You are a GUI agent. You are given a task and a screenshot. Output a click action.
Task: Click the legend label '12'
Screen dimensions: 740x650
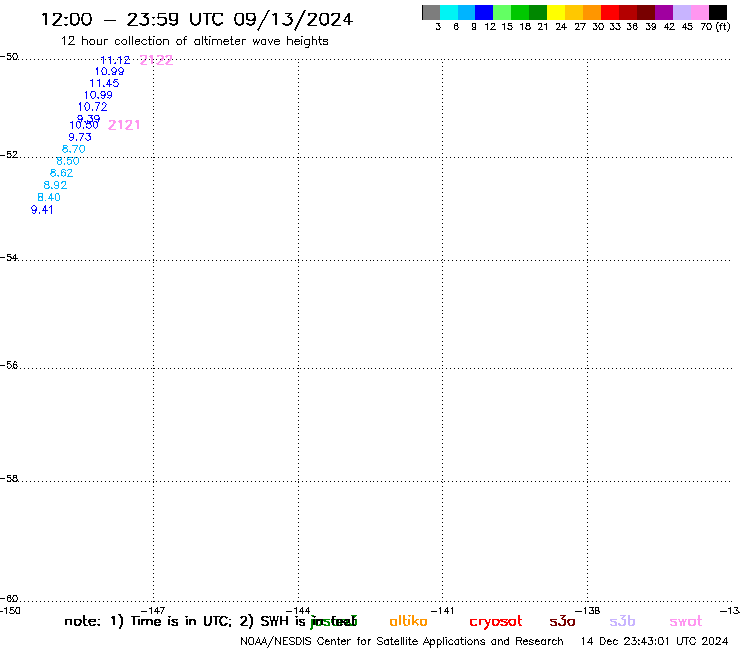coord(490,27)
